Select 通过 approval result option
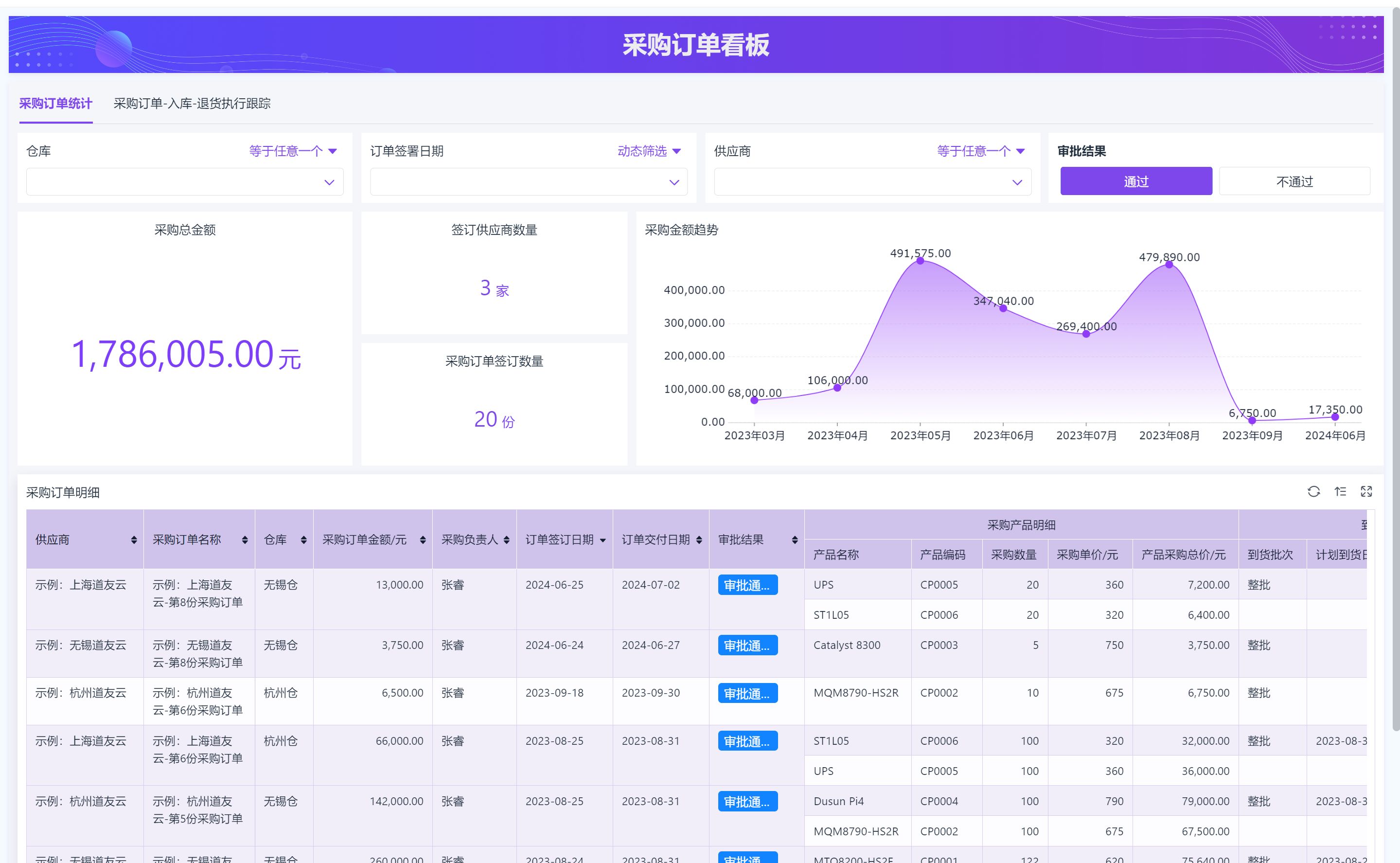 point(1136,181)
